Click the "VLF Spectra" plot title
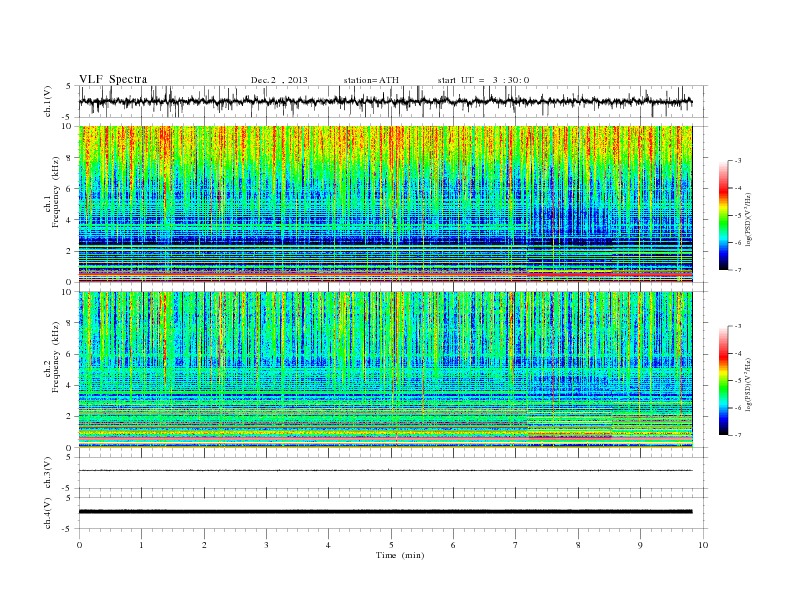Screen dimensions: 792x612 (113, 79)
